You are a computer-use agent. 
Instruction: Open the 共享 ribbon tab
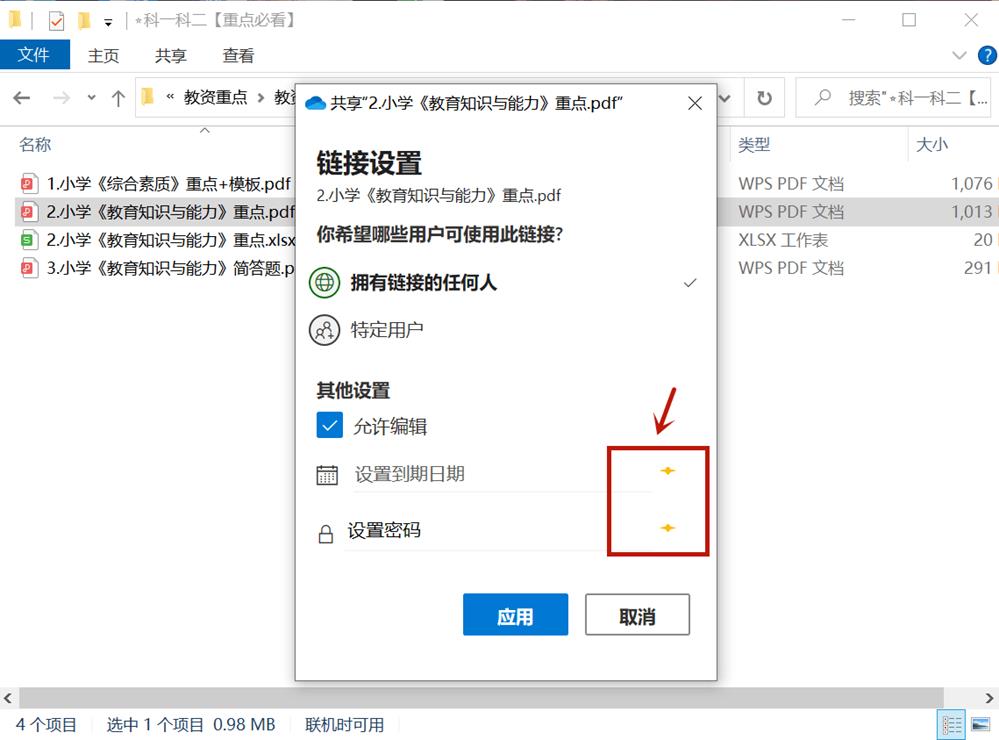click(169, 56)
